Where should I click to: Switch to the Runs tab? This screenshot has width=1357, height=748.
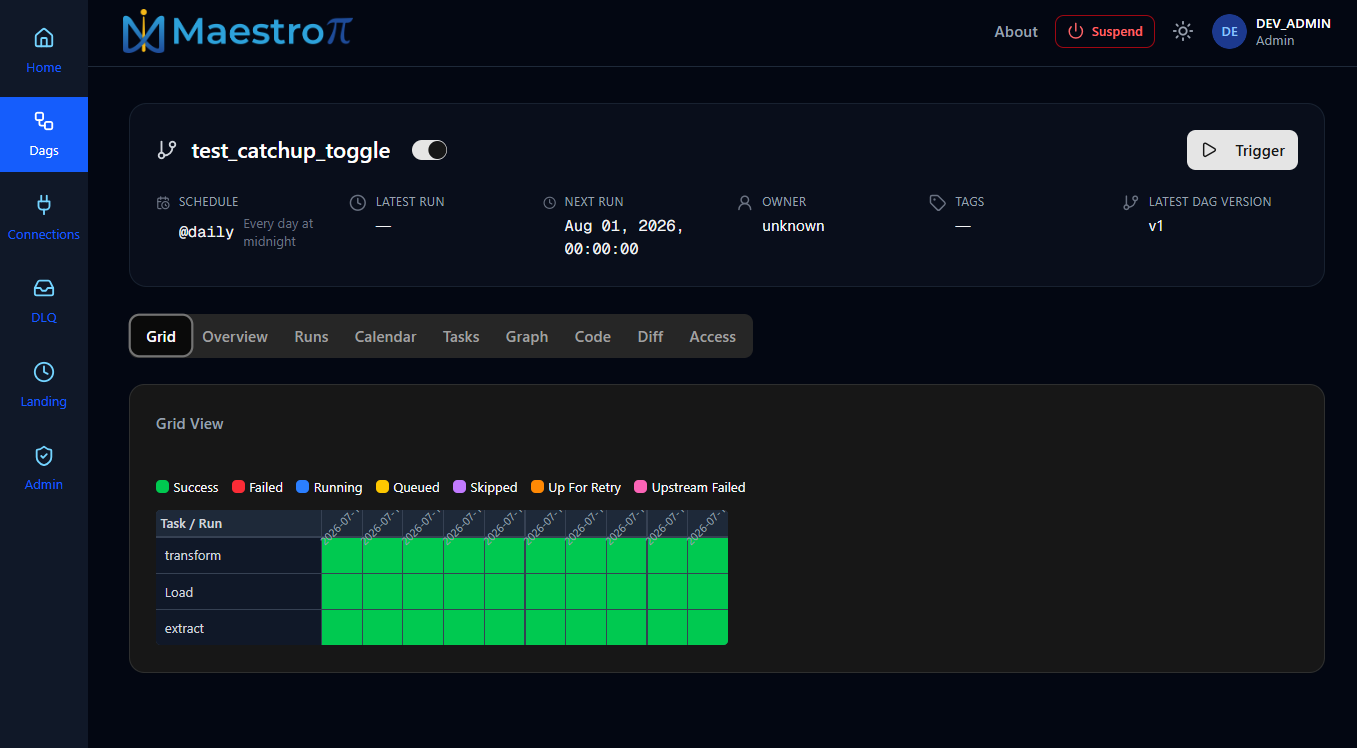pos(311,337)
